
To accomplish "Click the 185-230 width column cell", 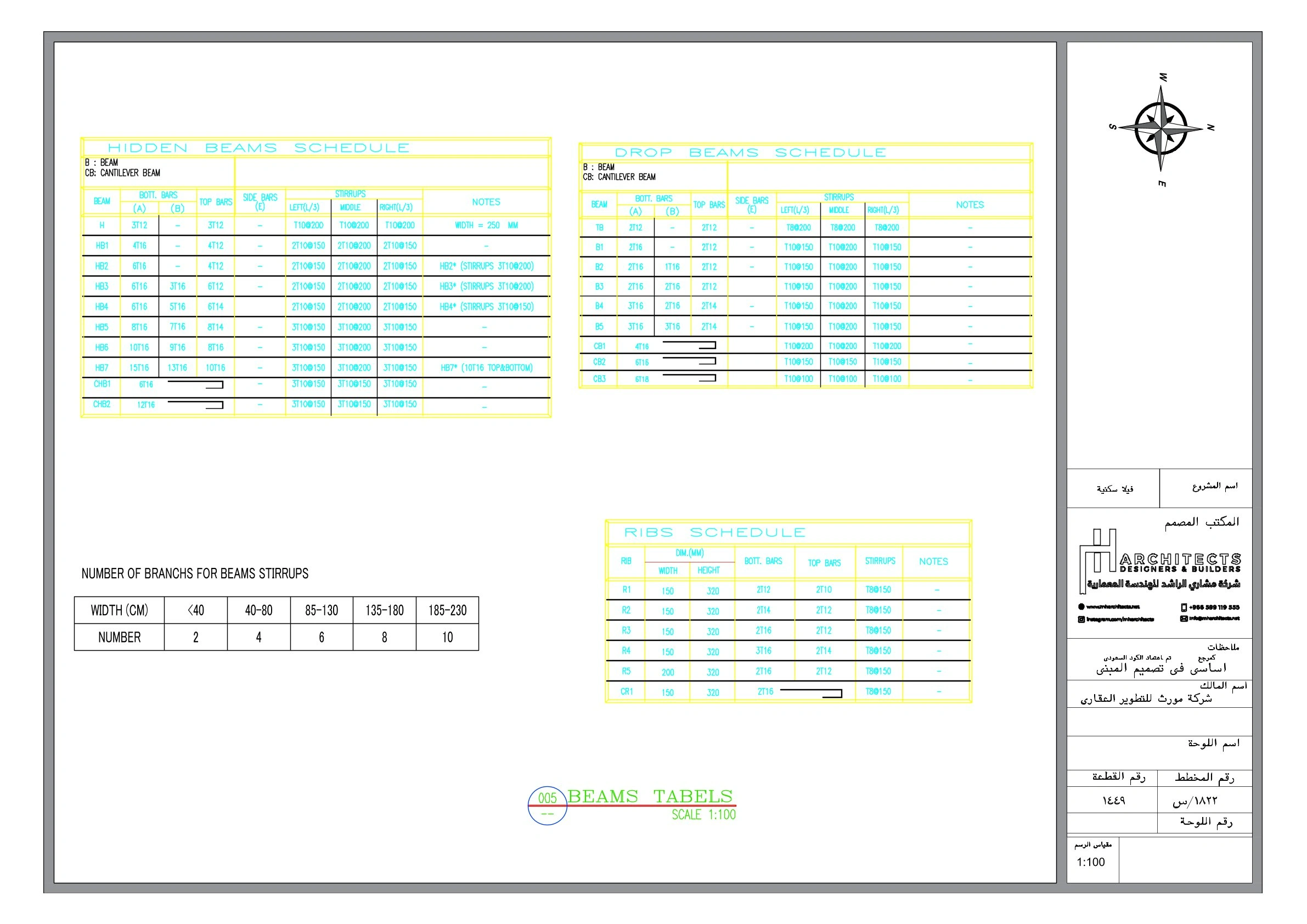I will click(447, 610).
